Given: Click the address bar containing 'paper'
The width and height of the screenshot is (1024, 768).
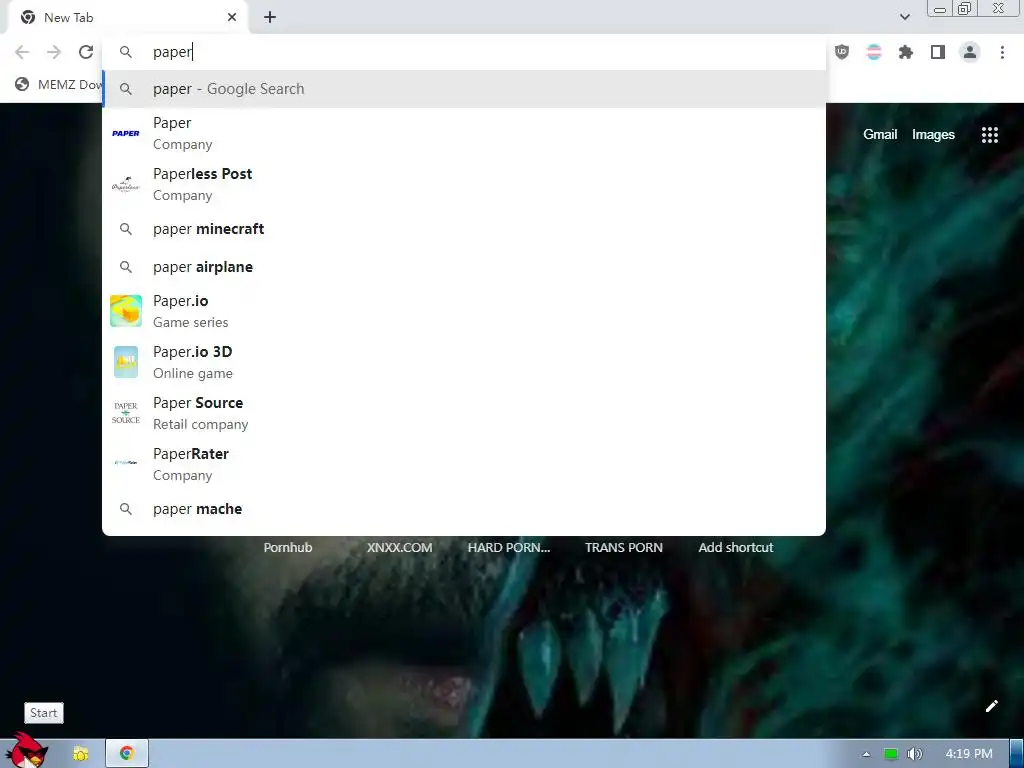Looking at the screenshot, I should pyautogui.click(x=464, y=52).
